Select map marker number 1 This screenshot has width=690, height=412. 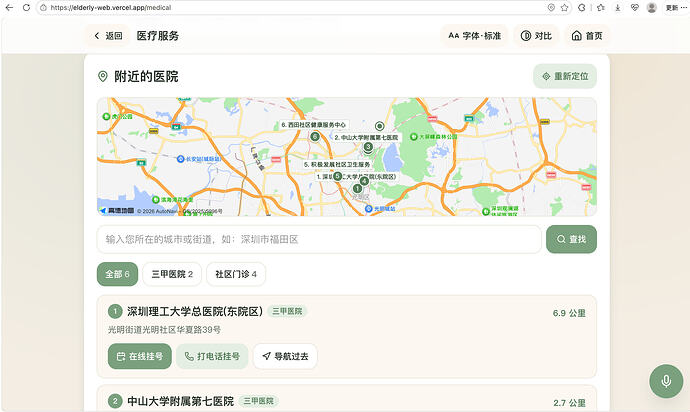tap(357, 188)
